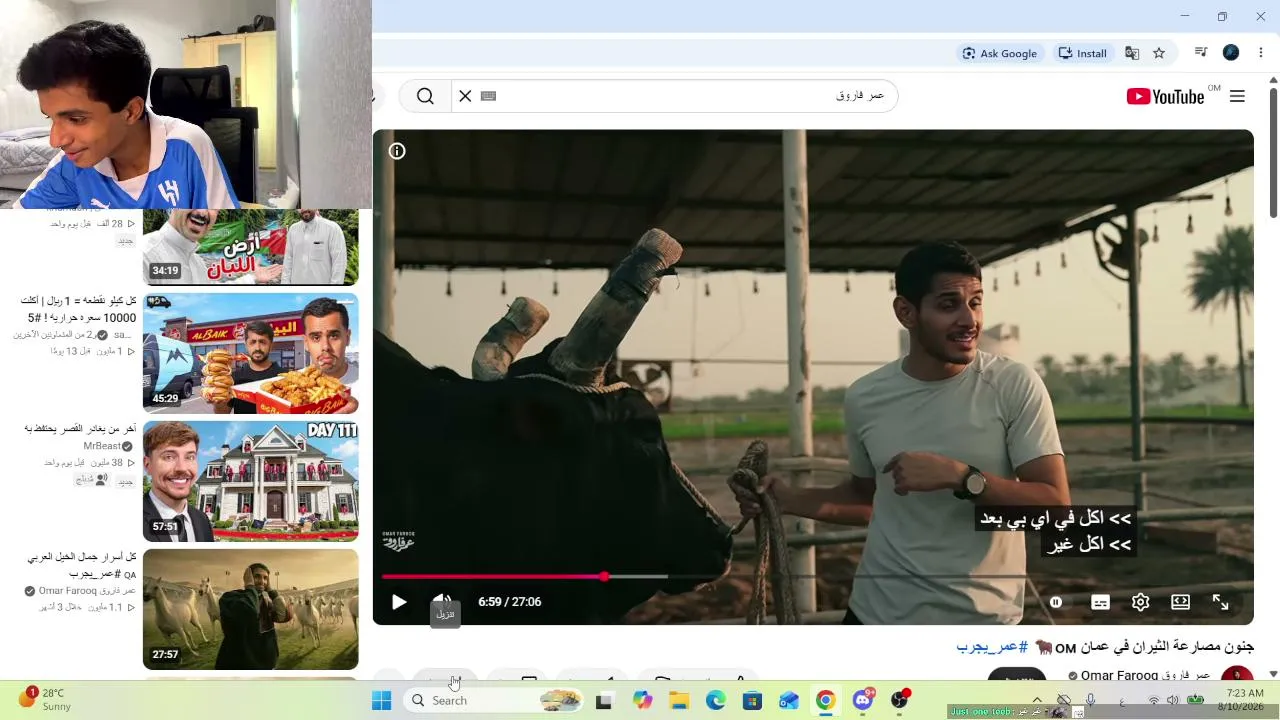Image resolution: width=1280 pixels, height=720 pixels.
Task: Play the paused YouTube video
Action: pos(399,602)
